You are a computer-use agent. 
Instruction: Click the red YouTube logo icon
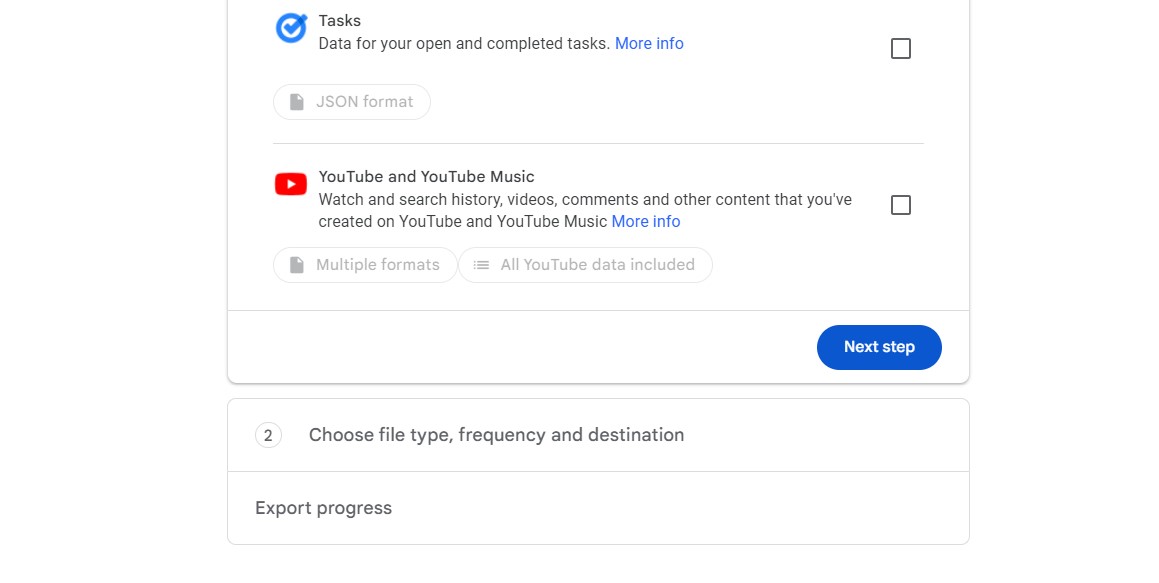[291, 184]
